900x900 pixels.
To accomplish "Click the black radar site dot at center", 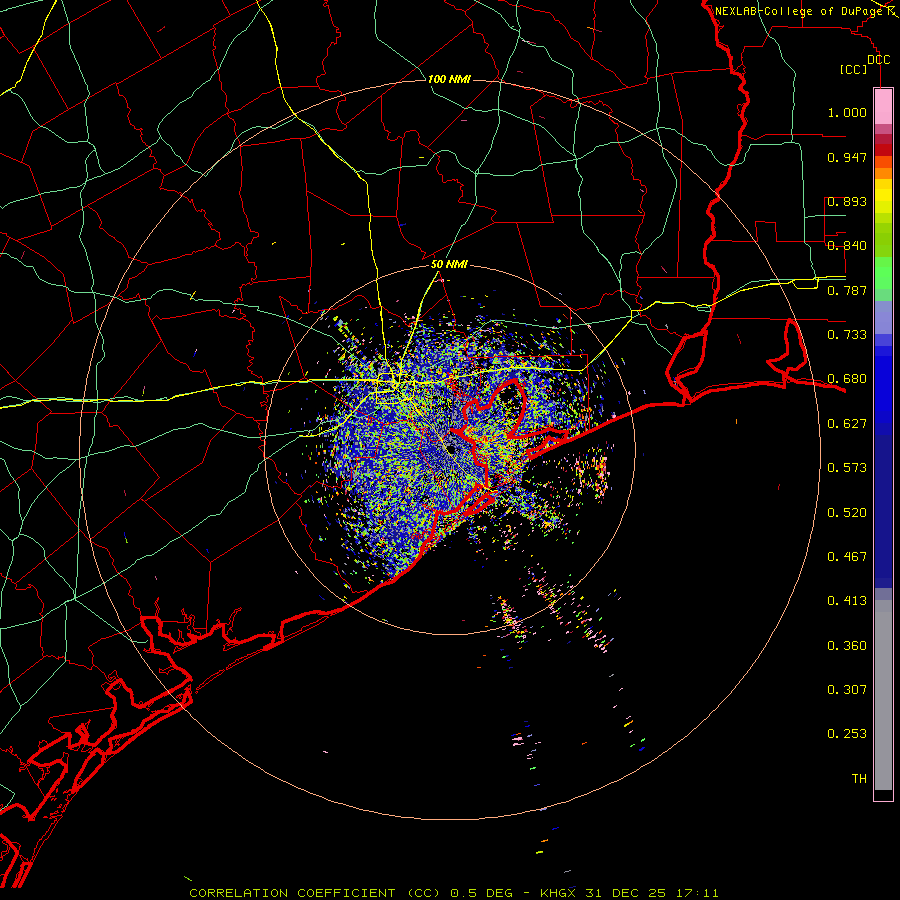I will 451,449.
